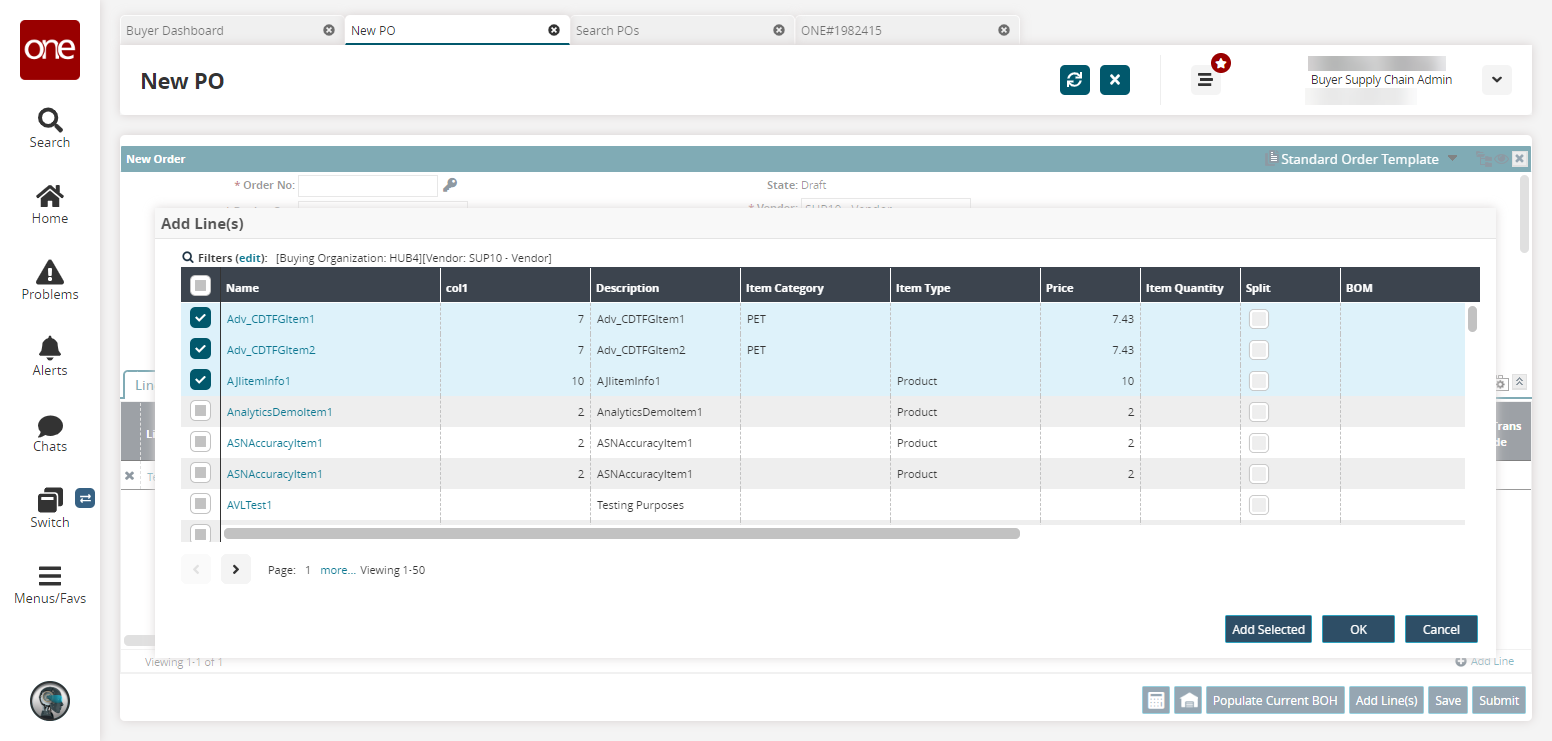Go to next page of items
The image size is (1552, 741).
point(235,569)
